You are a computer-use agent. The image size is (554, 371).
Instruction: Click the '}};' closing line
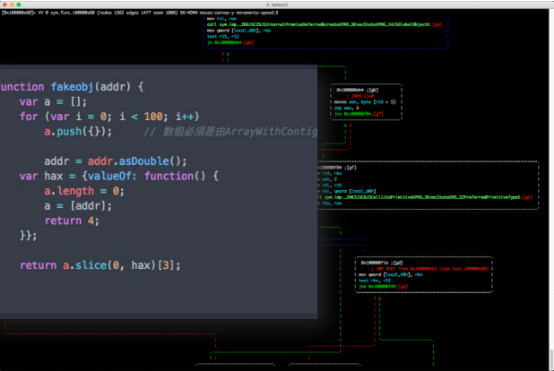tap(28, 236)
